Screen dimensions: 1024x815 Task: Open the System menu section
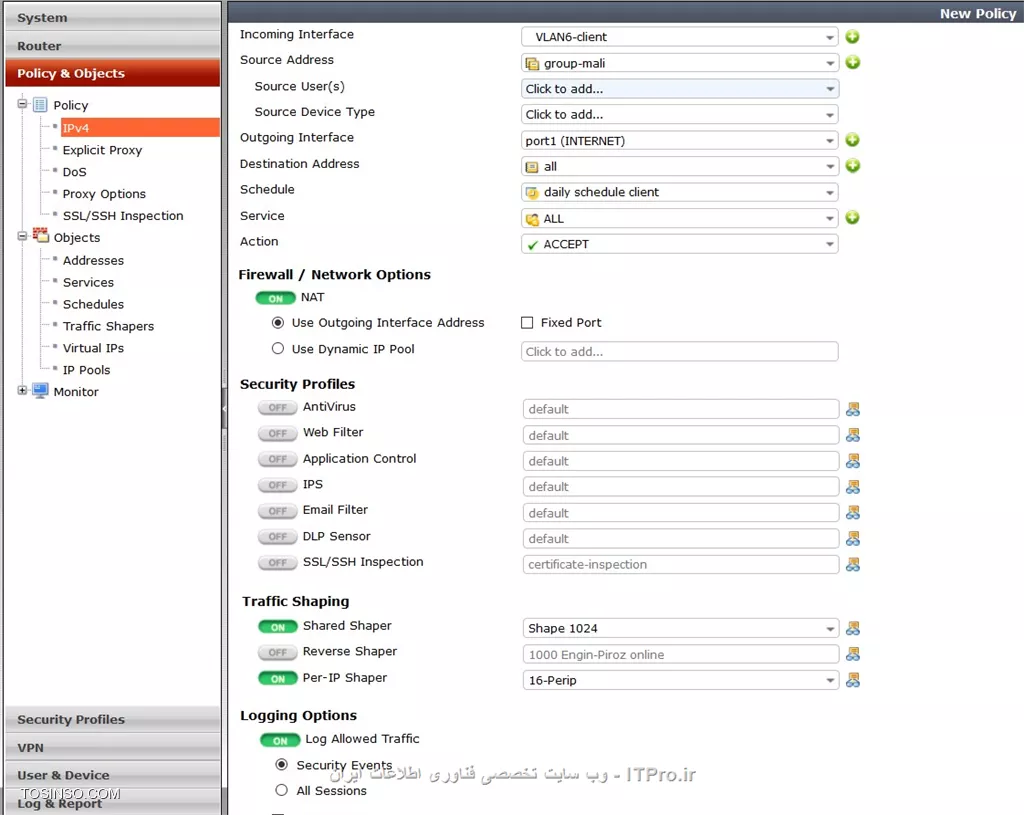tap(112, 18)
